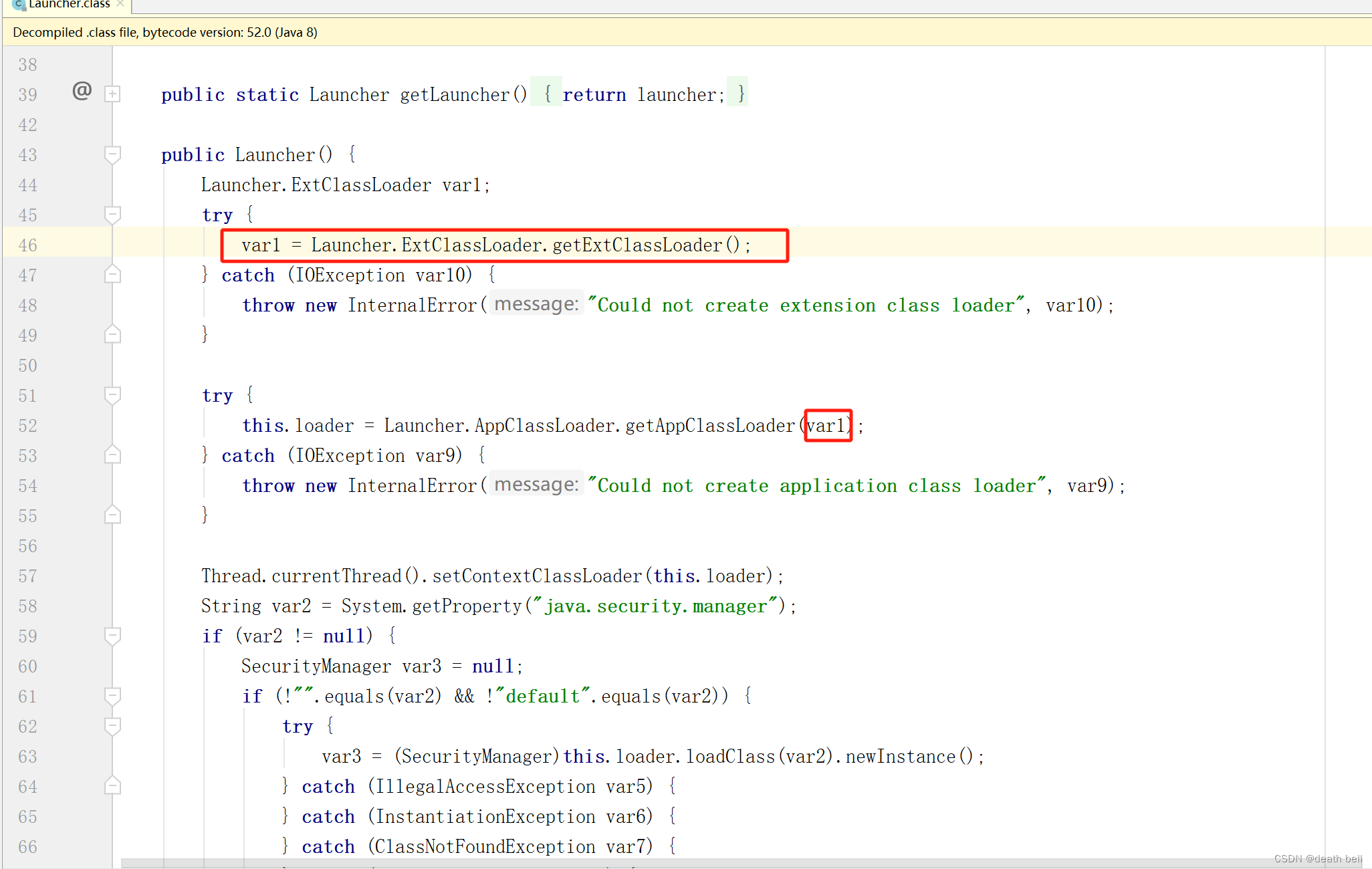The image size is (1372, 869).
Task: Click the message: parameter hint on line 48
Action: coord(536,304)
